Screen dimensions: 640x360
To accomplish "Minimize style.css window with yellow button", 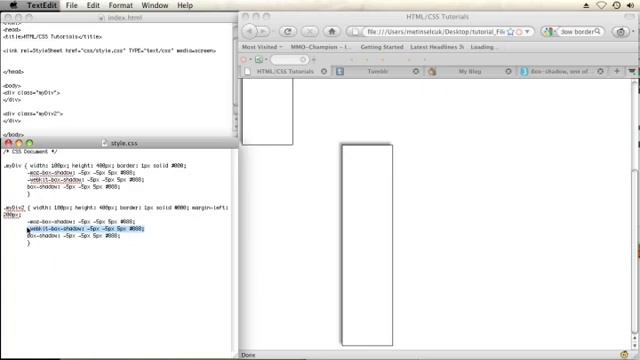I will (19, 143).
